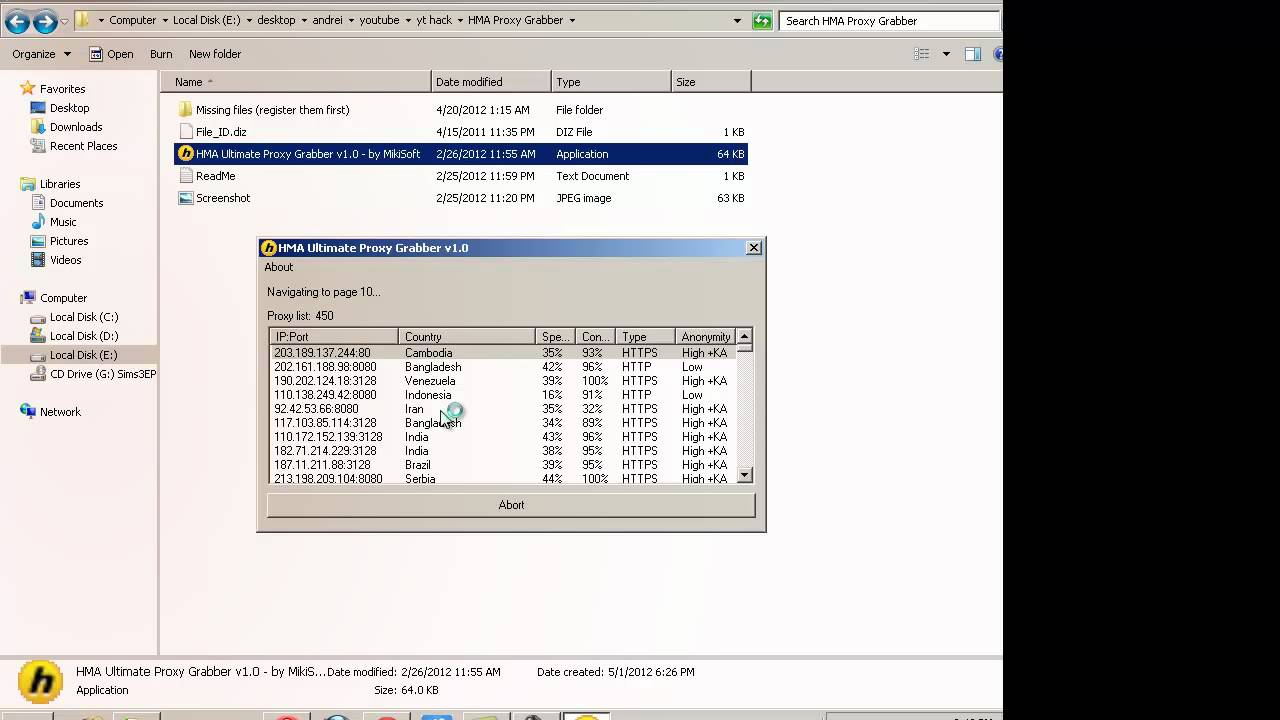Open Recent Places under Favorites
Screen dimensions: 1280x720
click(83, 146)
